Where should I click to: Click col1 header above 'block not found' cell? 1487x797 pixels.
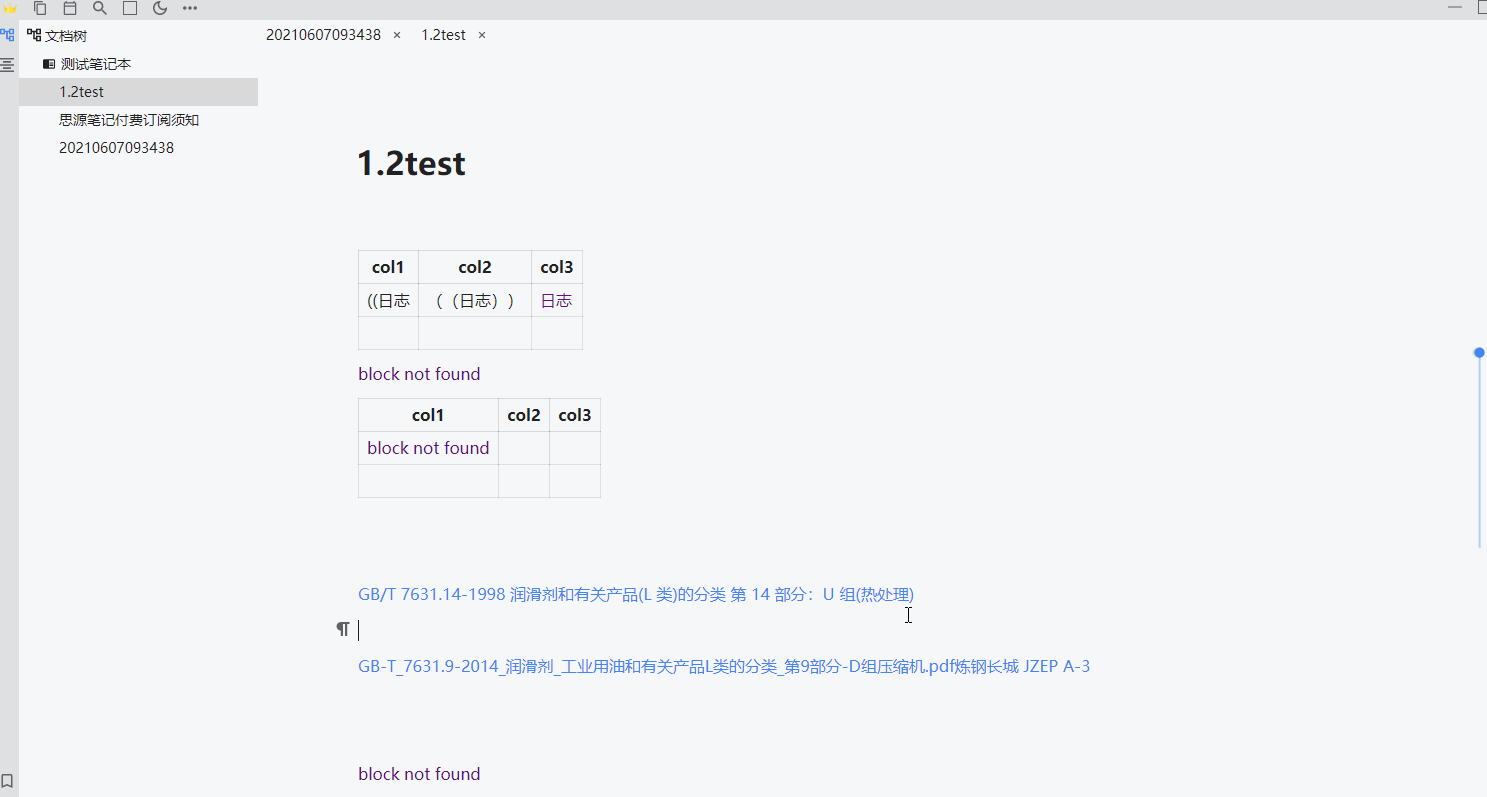point(428,415)
